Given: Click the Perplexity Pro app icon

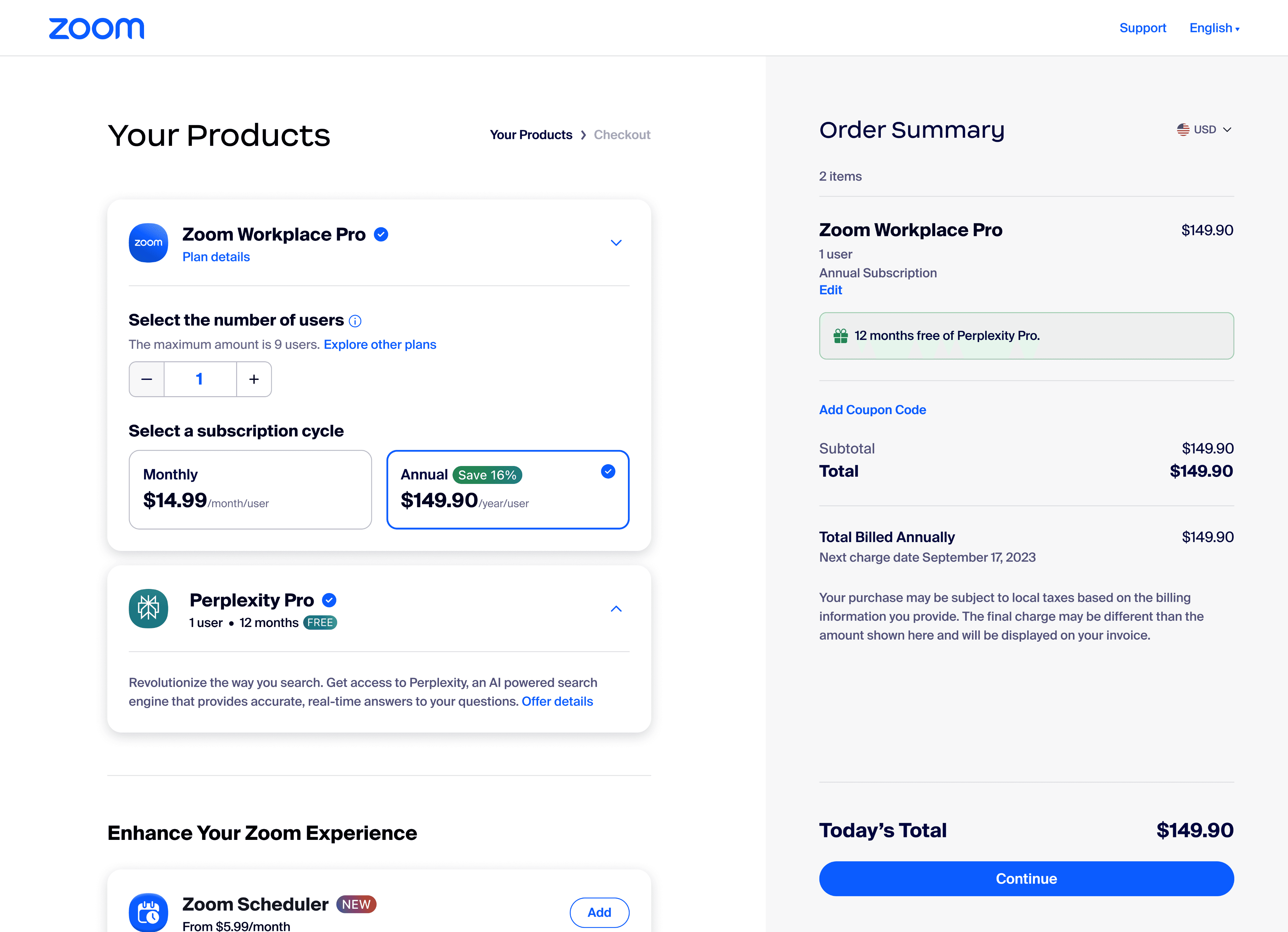Looking at the screenshot, I should point(148,608).
